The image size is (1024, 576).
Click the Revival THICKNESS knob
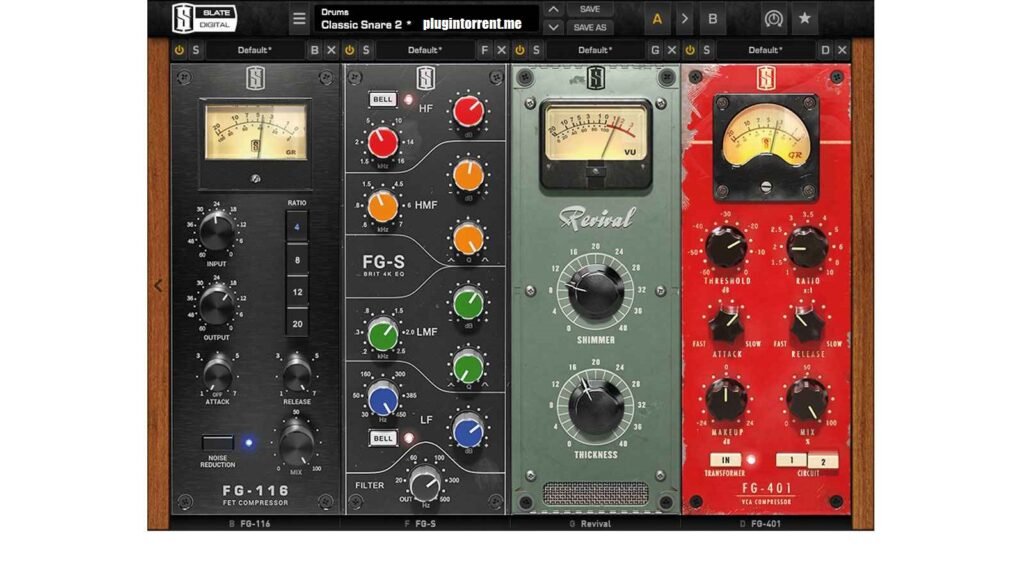(x=595, y=407)
